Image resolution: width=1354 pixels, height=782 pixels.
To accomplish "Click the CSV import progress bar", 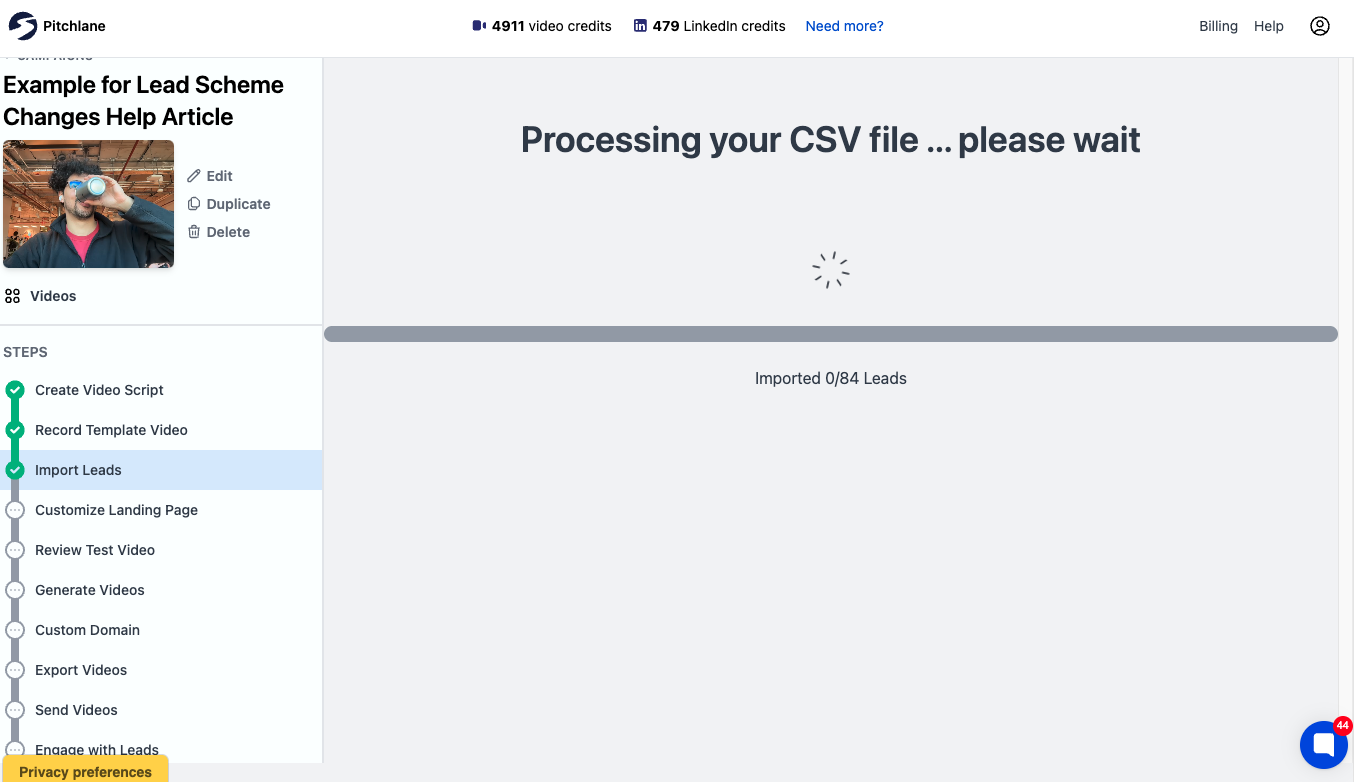I will tap(831, 334).
